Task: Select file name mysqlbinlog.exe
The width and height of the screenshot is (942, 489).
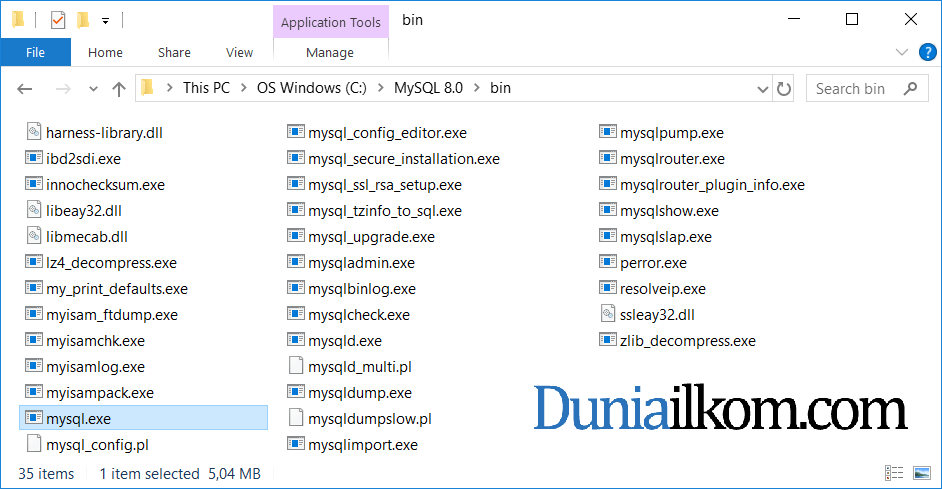Action: click(362, 289)
